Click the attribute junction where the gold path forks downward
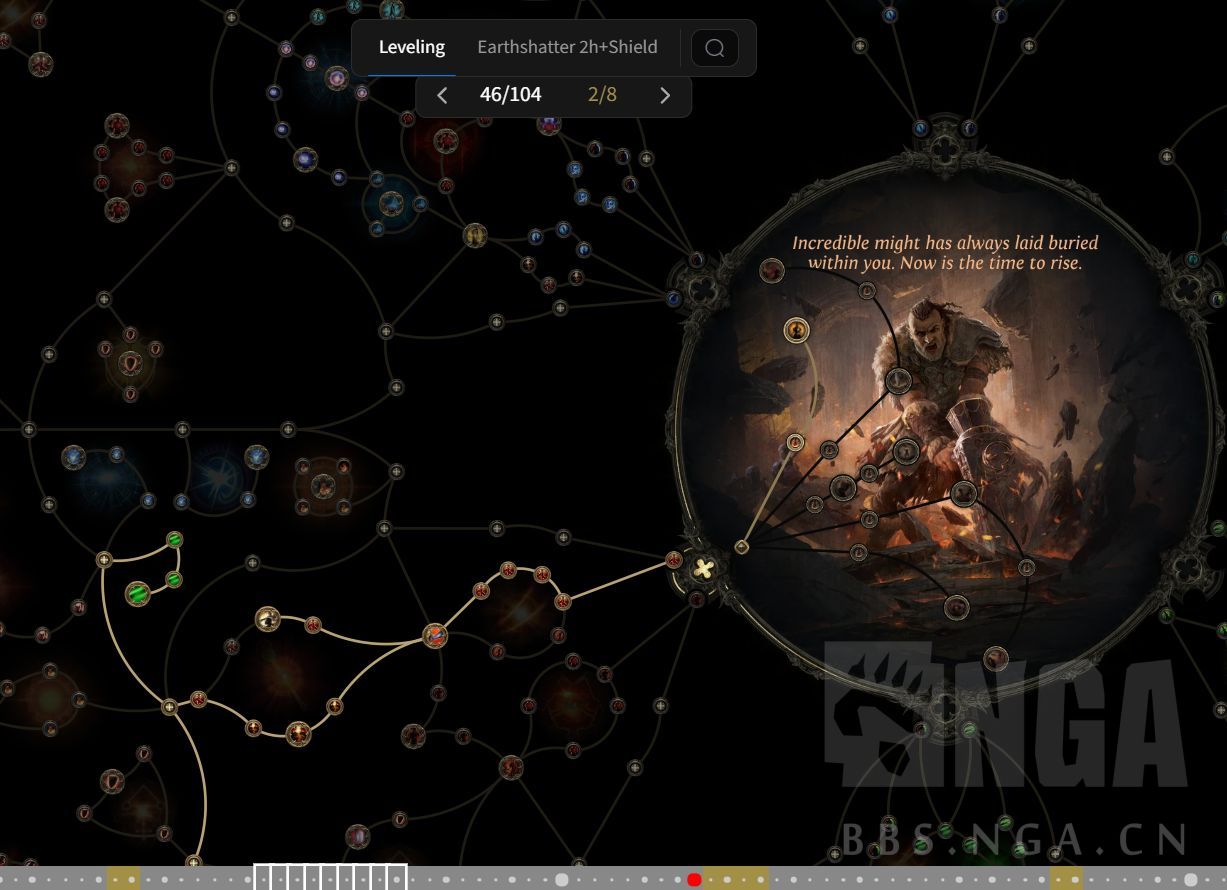1227x890 pixels. point(169,707)
